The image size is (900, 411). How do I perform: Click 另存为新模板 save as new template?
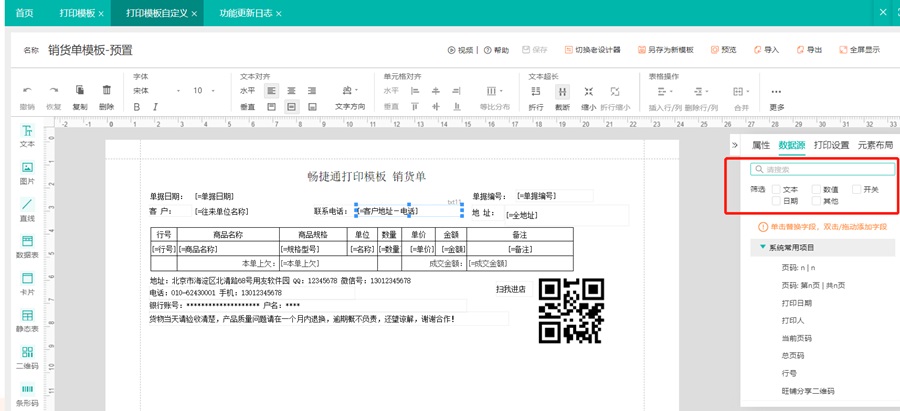point(665,50)
